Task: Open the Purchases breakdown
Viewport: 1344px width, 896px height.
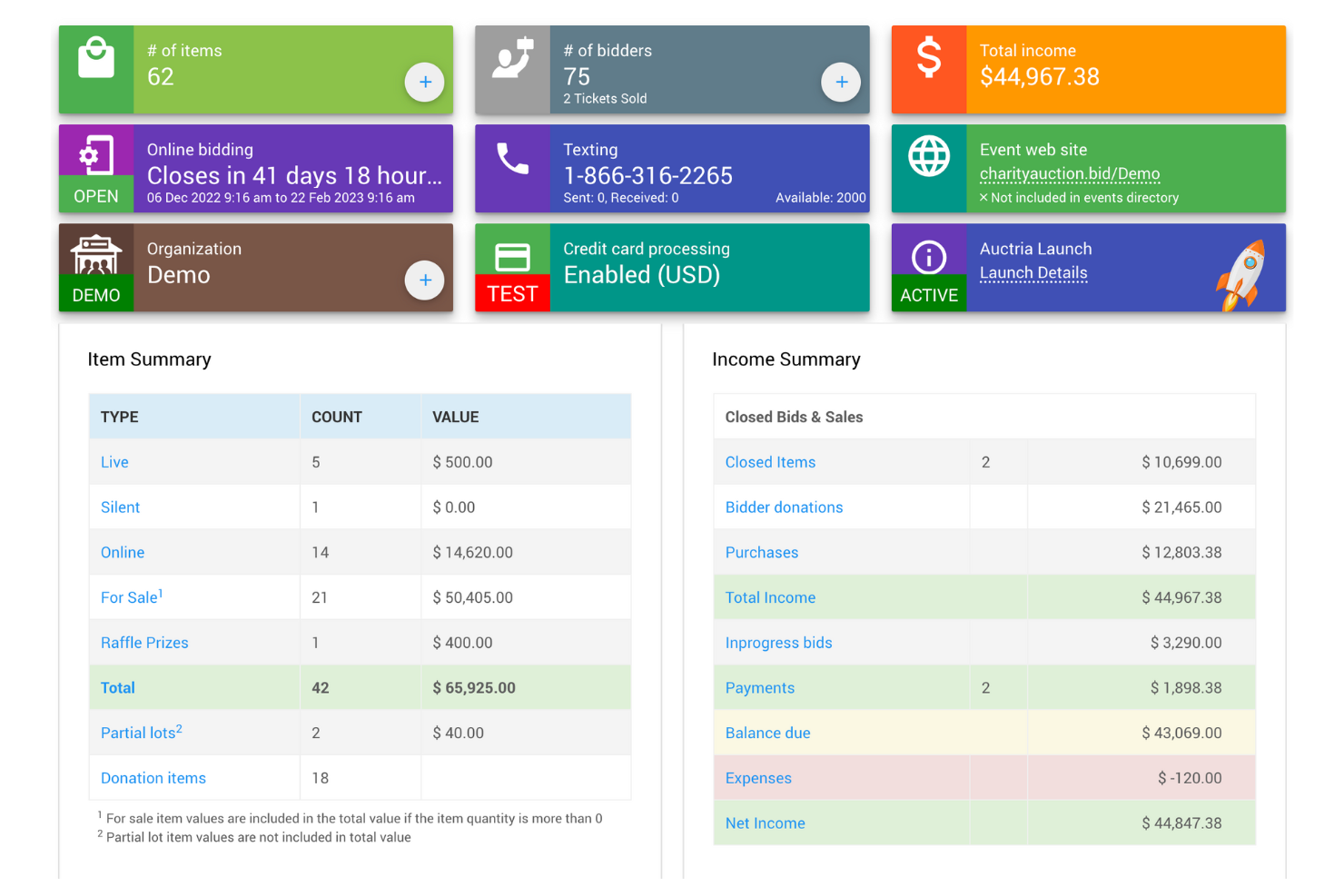Action: point(762,552)
